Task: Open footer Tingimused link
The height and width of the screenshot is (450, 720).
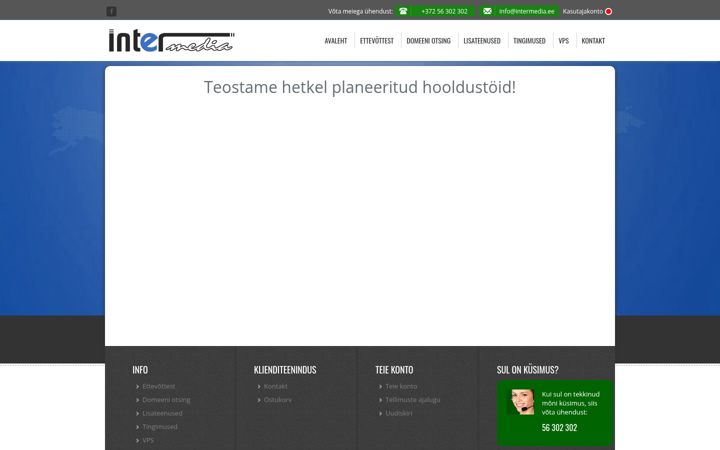Action: coord(159,427)
